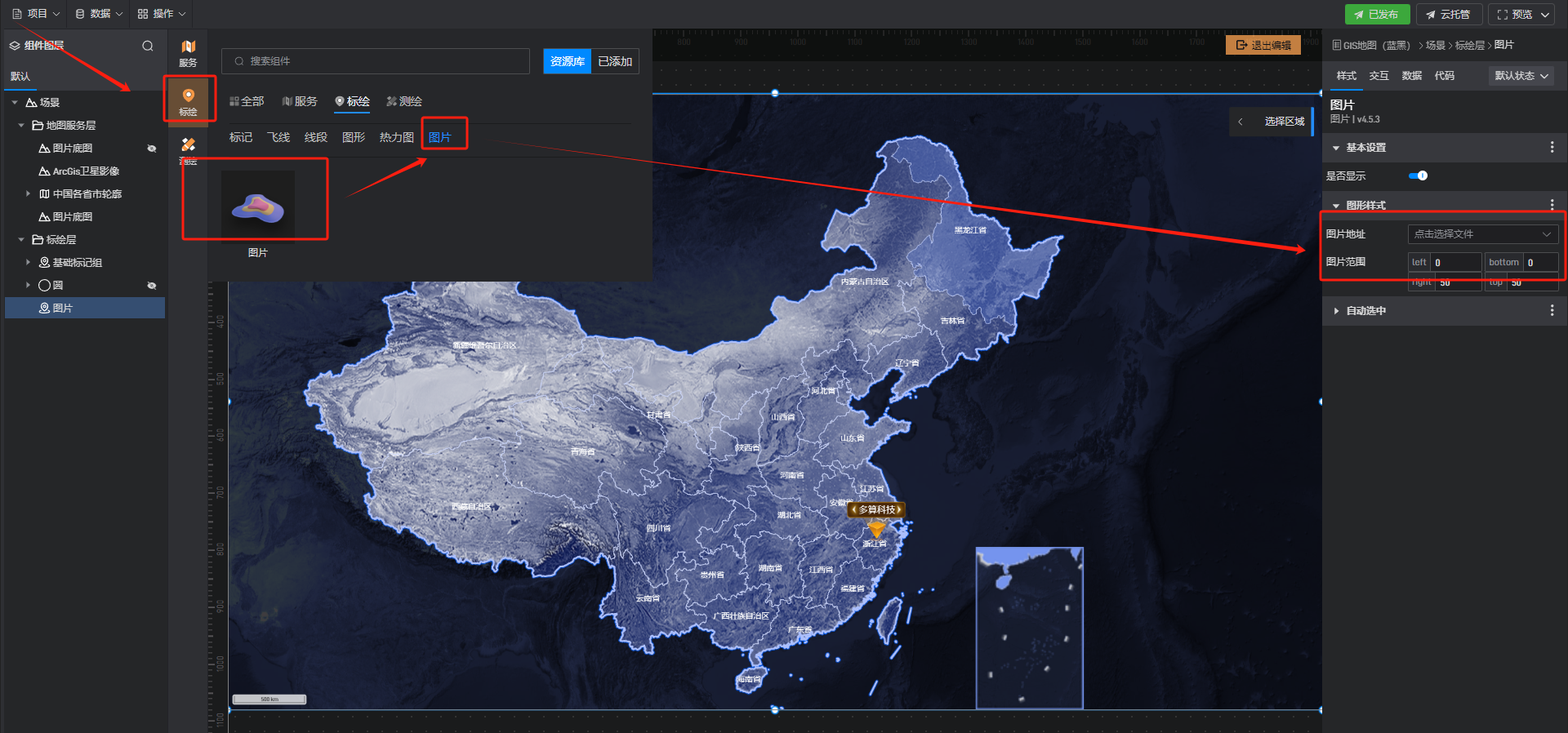Toggle visibility of first 图片底图 layer

coord(152,148)
